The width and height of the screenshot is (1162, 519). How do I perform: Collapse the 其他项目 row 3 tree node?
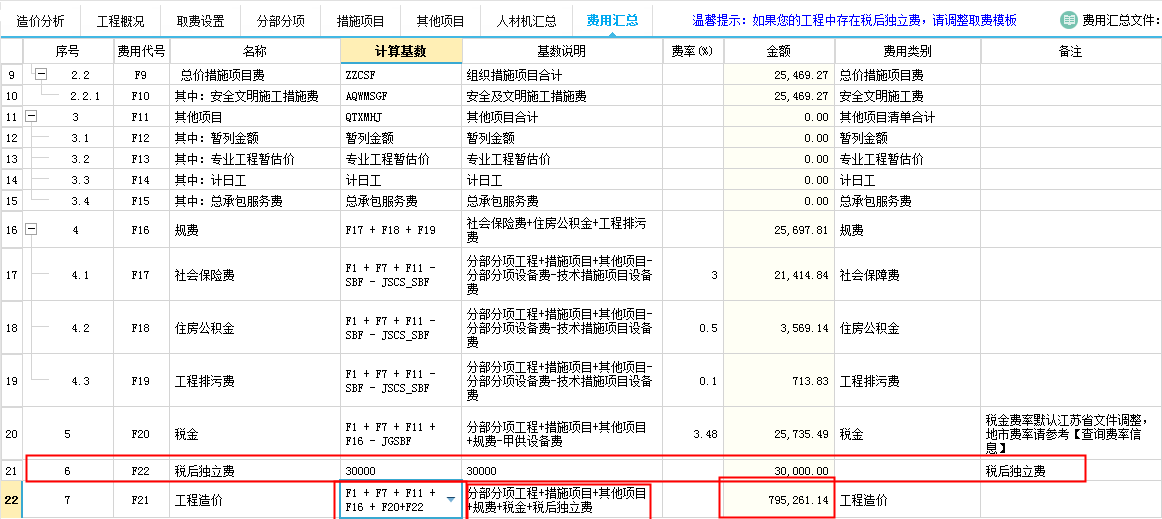pyautogui.click(x=31, y=117)
